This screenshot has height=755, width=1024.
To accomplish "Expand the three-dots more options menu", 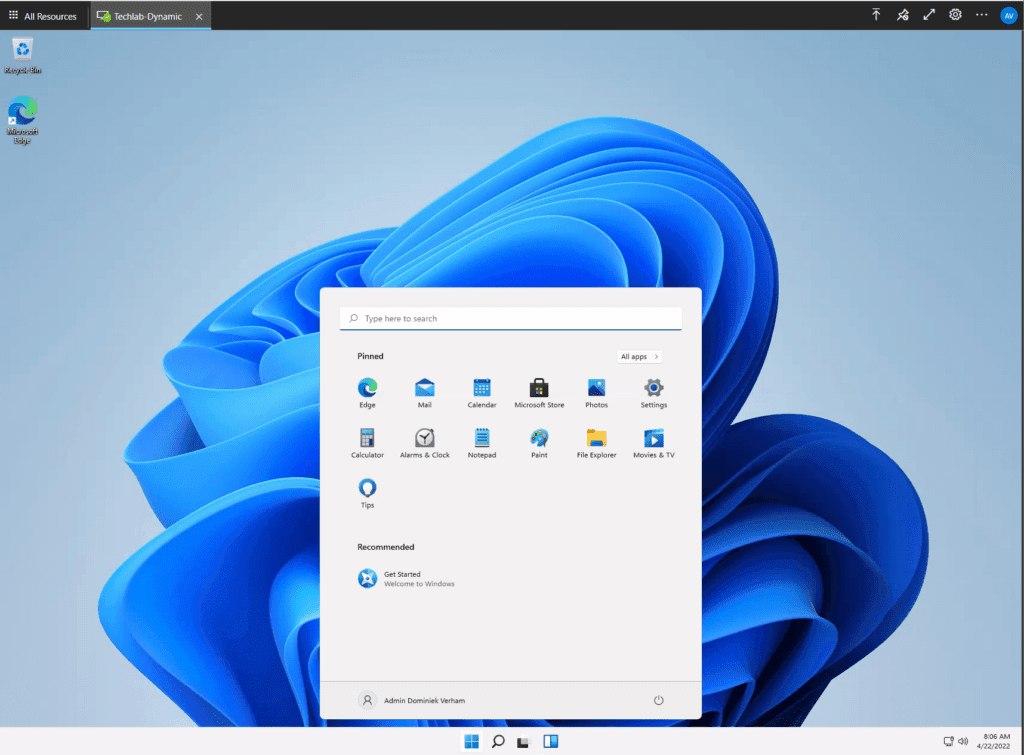I will click(x=981, y=15).
